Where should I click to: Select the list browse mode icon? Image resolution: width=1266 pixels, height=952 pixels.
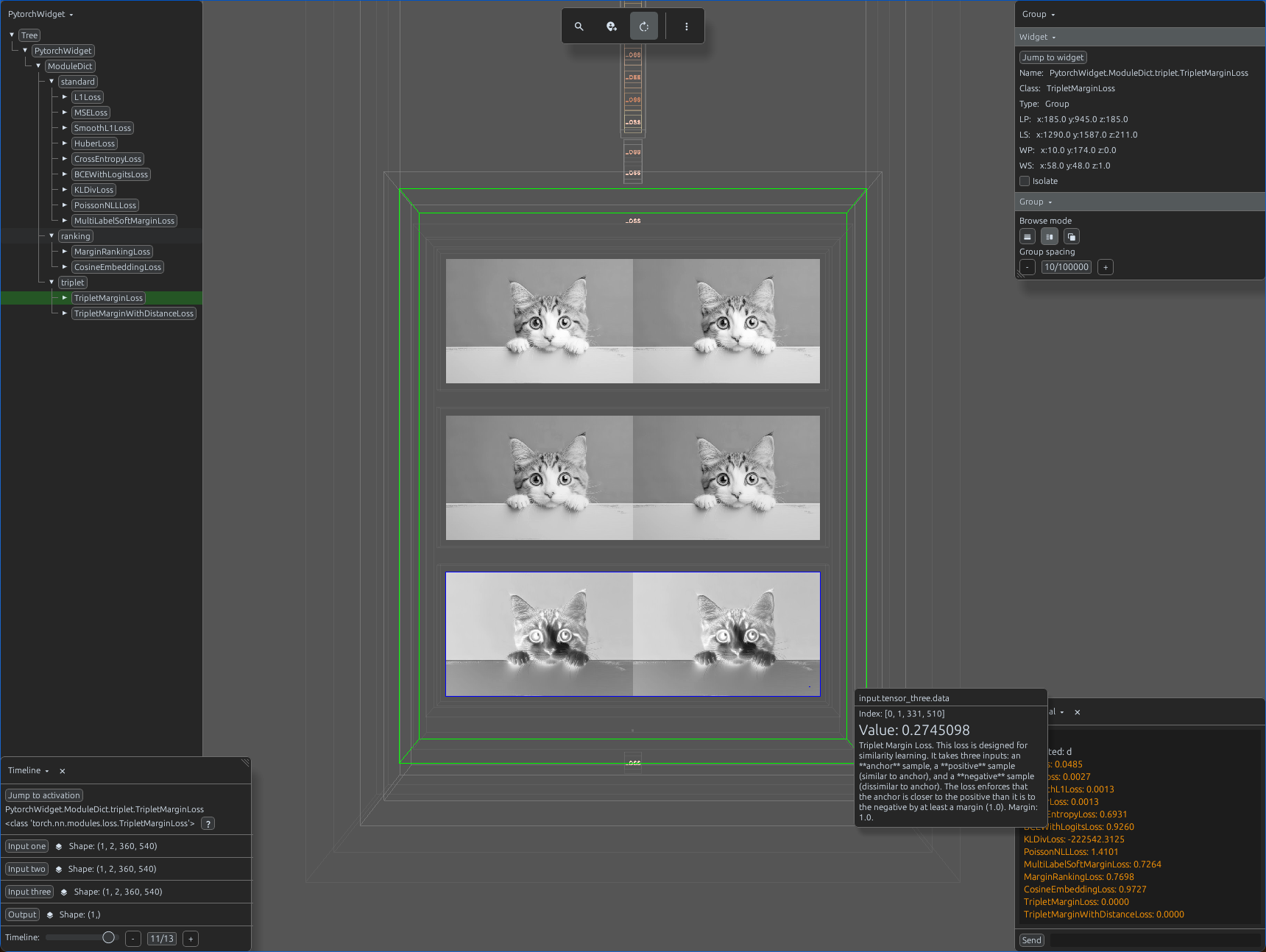1028,237
